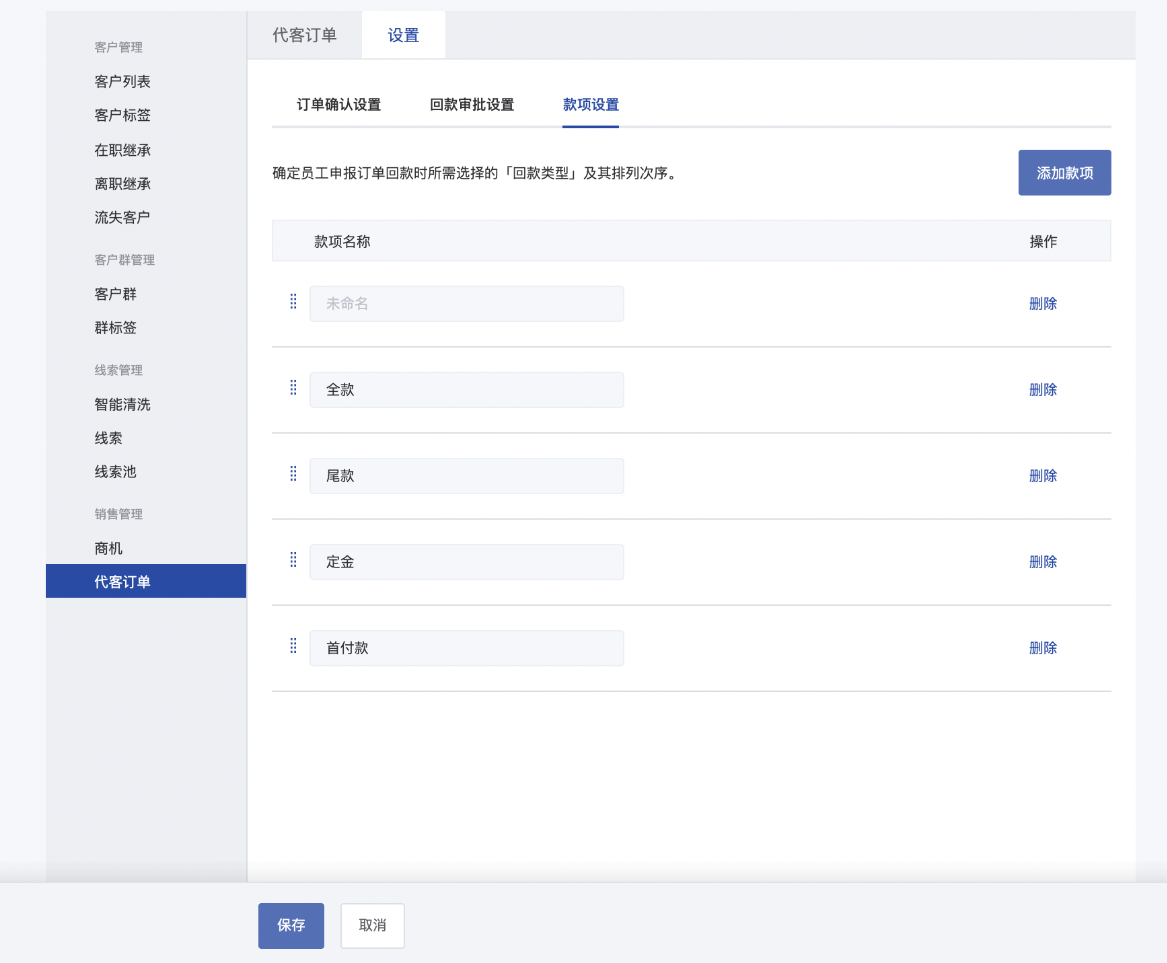This screenshot has width=1167, height=963.
Task: Open 客户列表 in the sidebar
Action: click(x=123, y=81)
